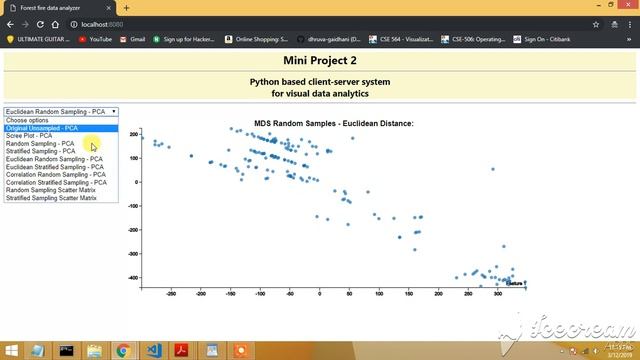
Task: Bookmark this page with star icon
Action: [596, 24]
